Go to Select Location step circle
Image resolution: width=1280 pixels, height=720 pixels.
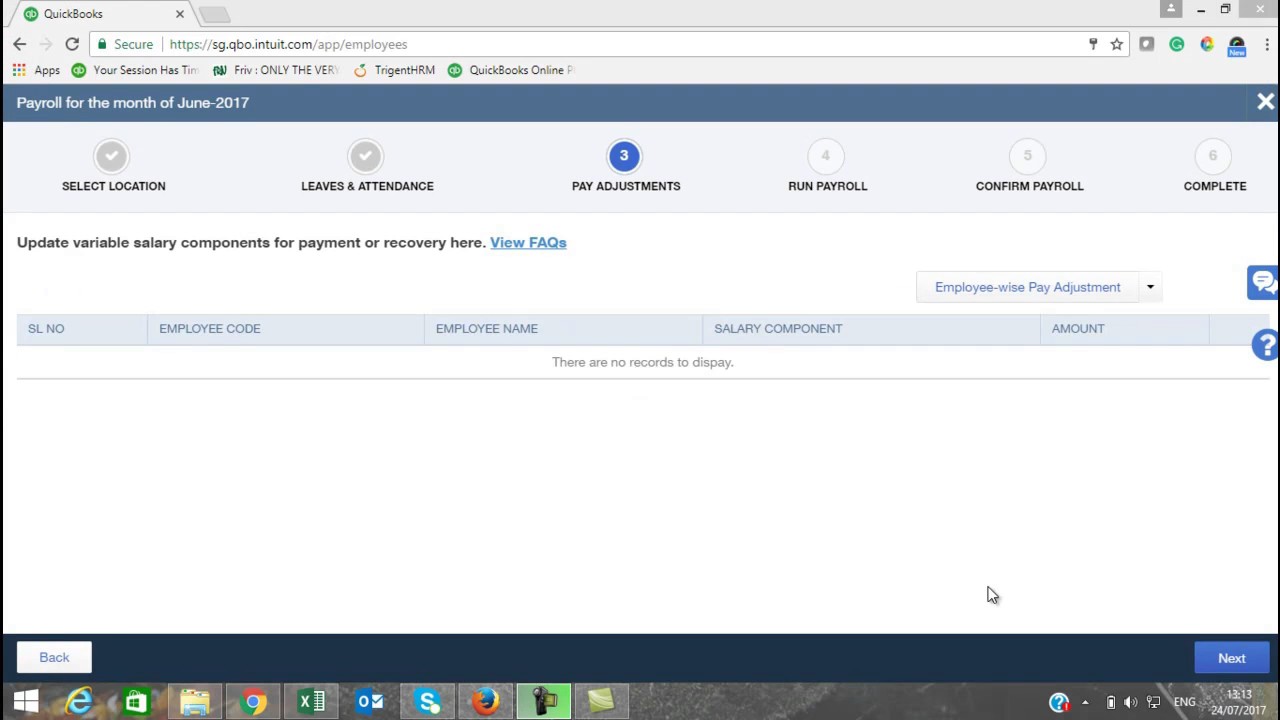[x=112, y=156]
